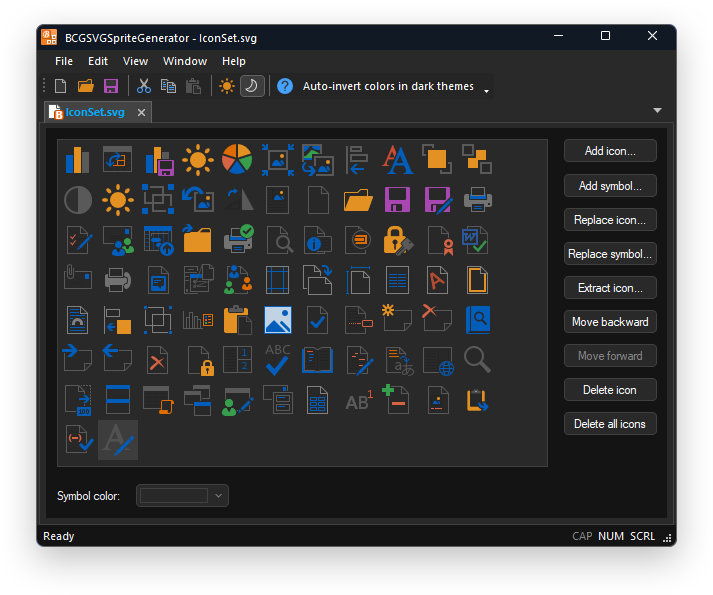Click the New document toolbar icon
713x595 pixels.
(x=60, y=86)
